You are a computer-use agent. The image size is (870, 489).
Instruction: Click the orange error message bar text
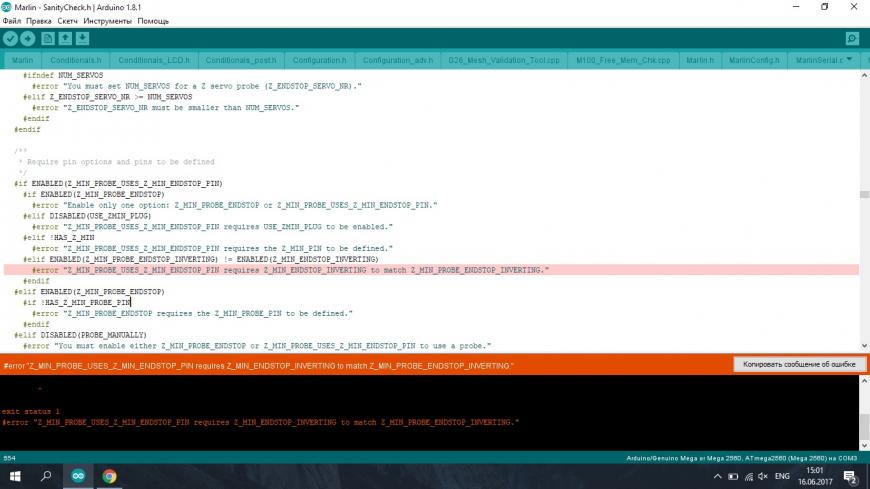coord(259,366)
